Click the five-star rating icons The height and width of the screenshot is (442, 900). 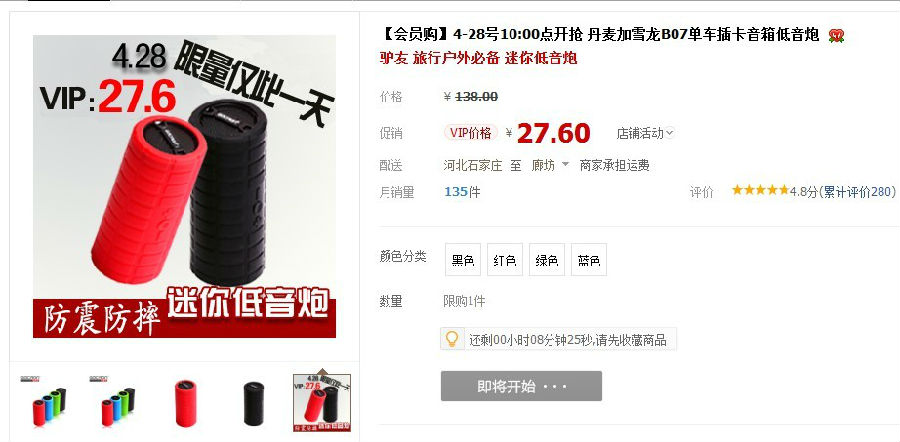point(760,191)
